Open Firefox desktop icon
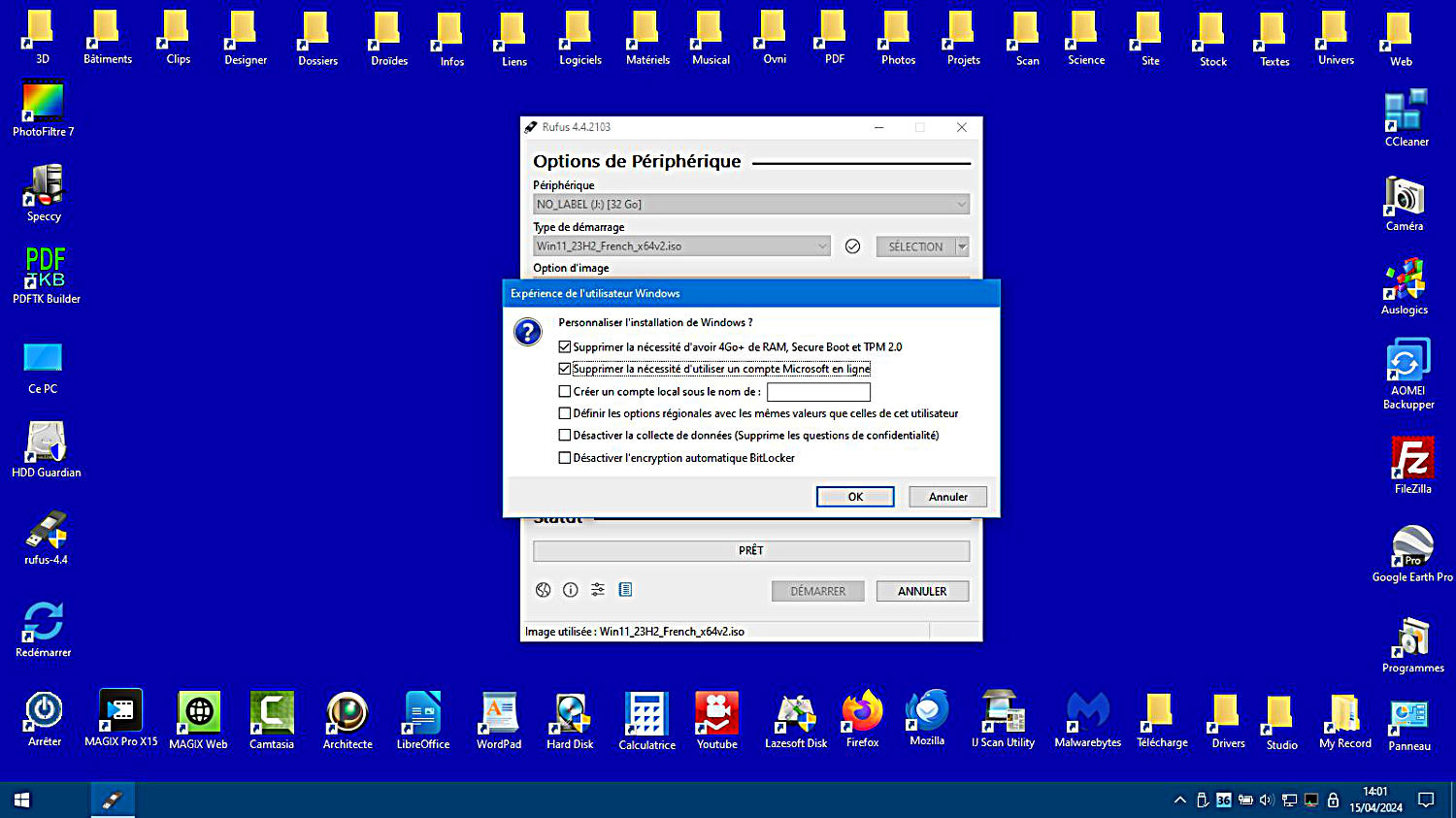This screenshot has height=818, width=1456. tap(862, 719)
